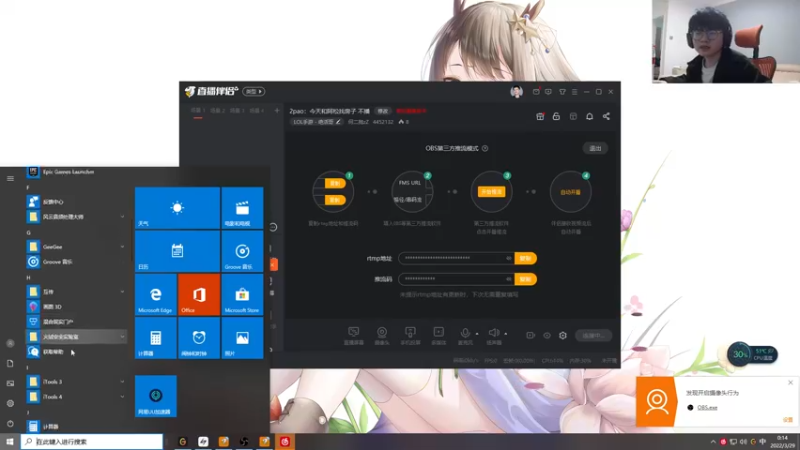The image size is (800, 450).
Task: Open the Microsoft Edge tile
Action: point(156,294)
